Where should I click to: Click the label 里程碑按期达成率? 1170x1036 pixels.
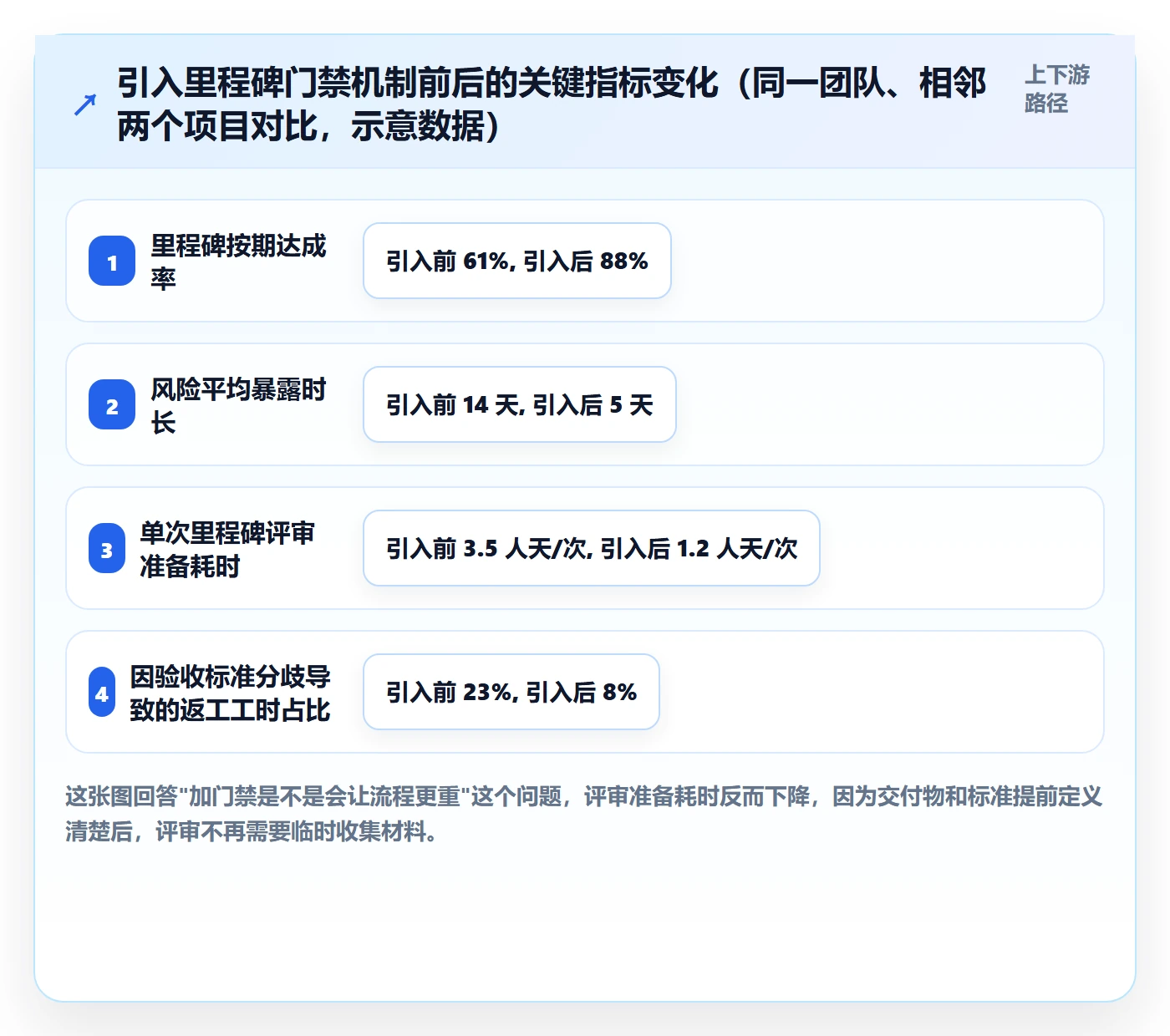pos(238,262)
